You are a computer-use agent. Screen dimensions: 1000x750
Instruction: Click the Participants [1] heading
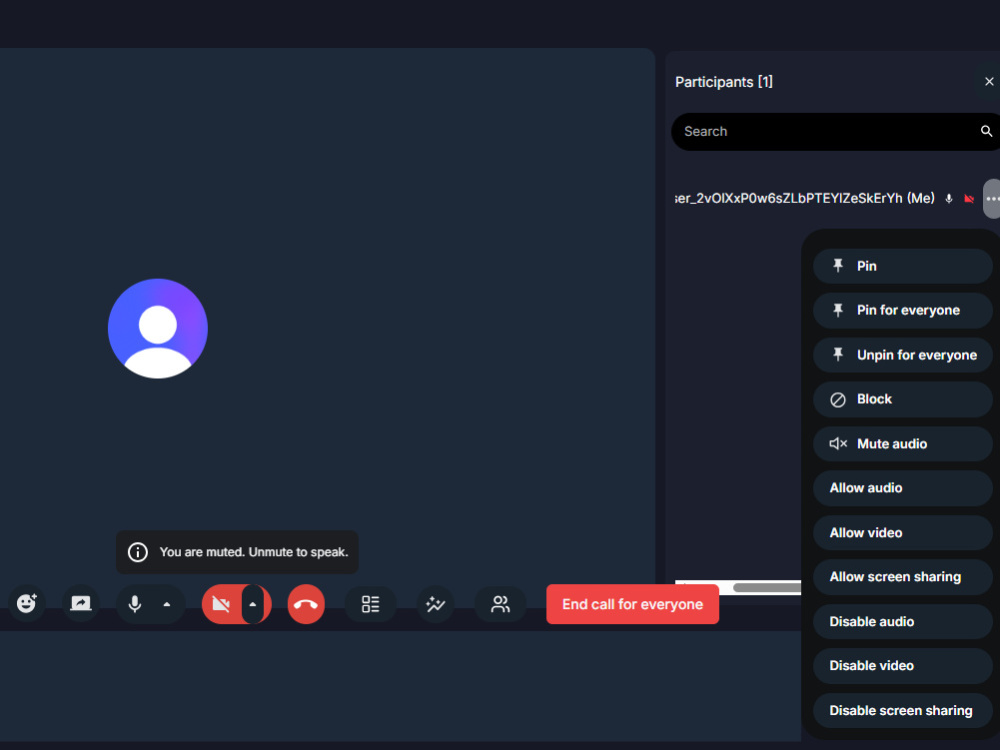pyautogui.click(x=724, y=82)
